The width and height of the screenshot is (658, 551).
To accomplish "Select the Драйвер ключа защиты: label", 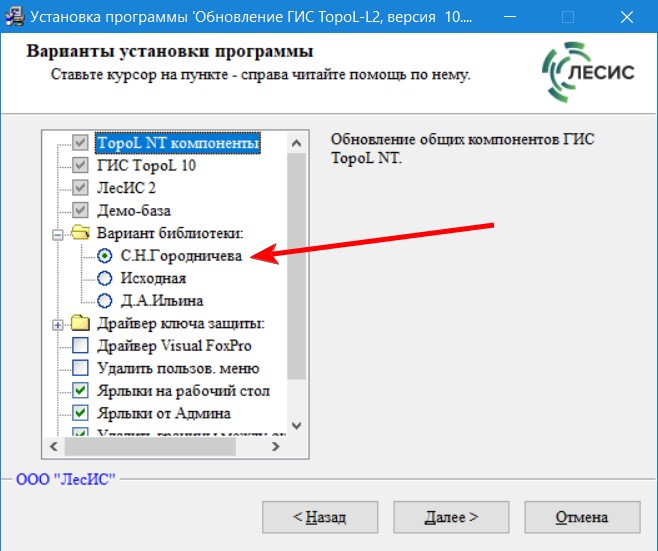I will point(180,324).
